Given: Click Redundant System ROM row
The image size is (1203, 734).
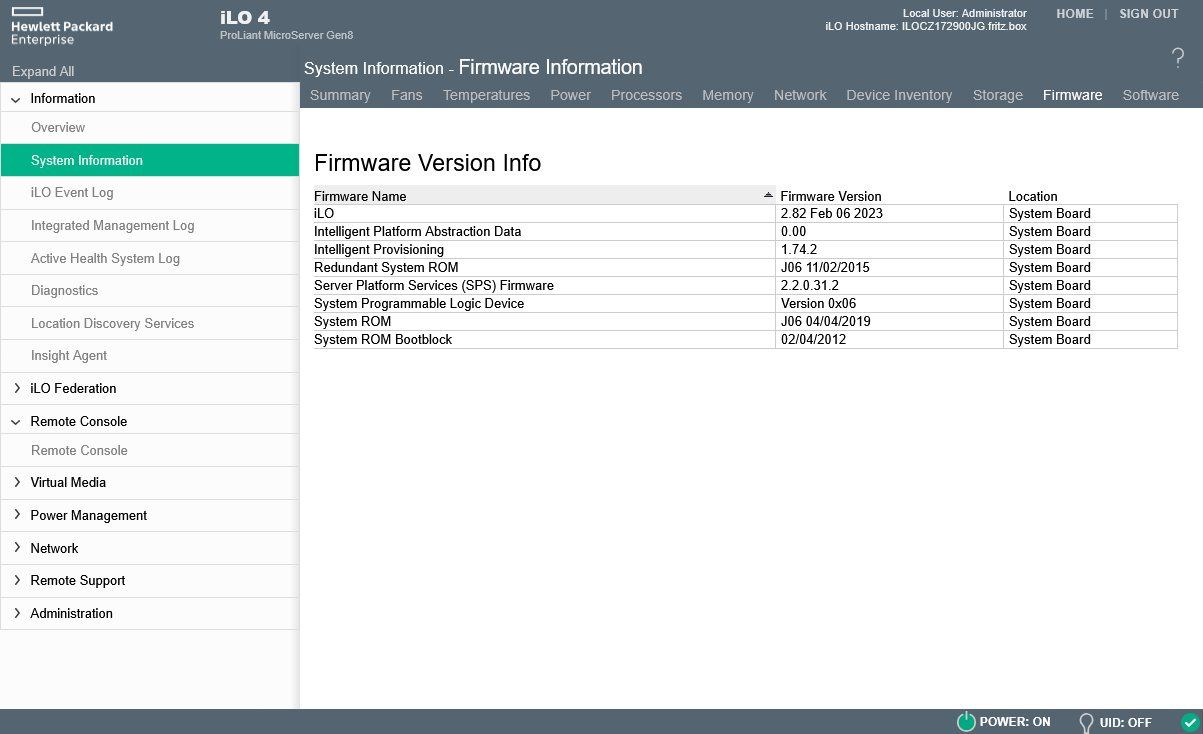Looking at the screenshot, I should 745,267.
